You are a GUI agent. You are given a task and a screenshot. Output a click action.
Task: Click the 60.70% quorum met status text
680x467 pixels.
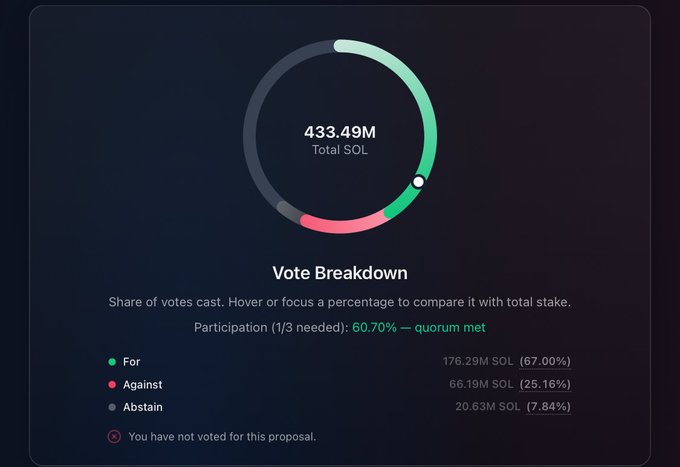tap(418, 327)
